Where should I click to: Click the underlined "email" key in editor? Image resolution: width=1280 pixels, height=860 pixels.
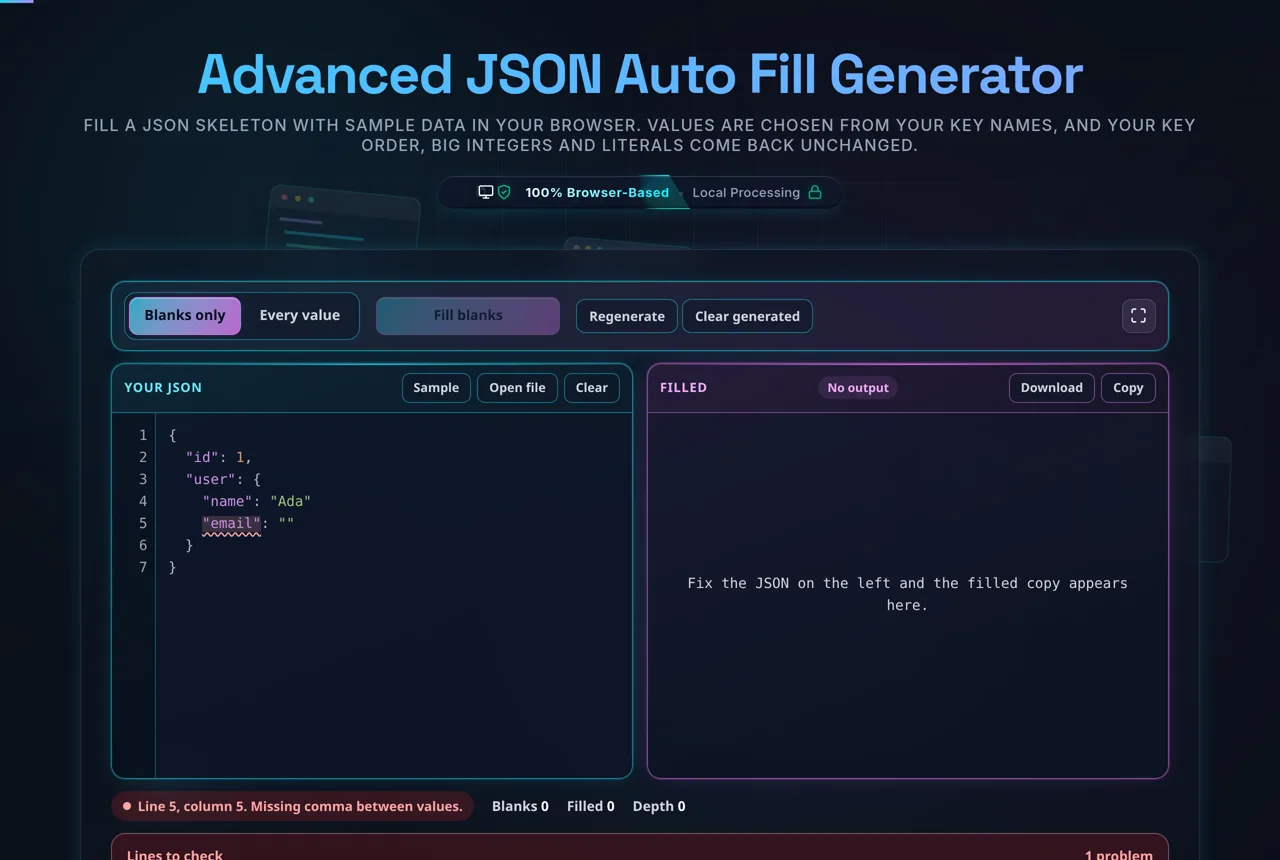[232, 524]
